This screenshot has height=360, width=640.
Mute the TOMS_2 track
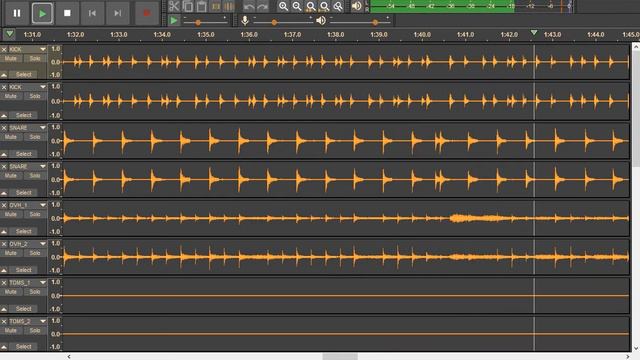coord(11,331)
